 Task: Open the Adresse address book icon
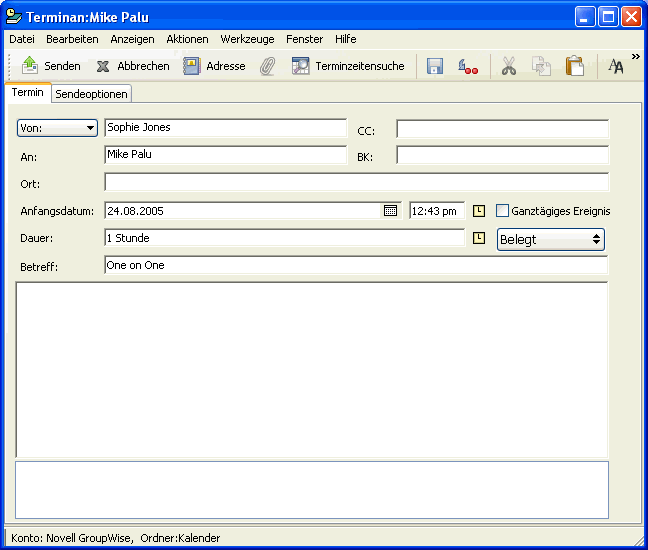(191, 66)
